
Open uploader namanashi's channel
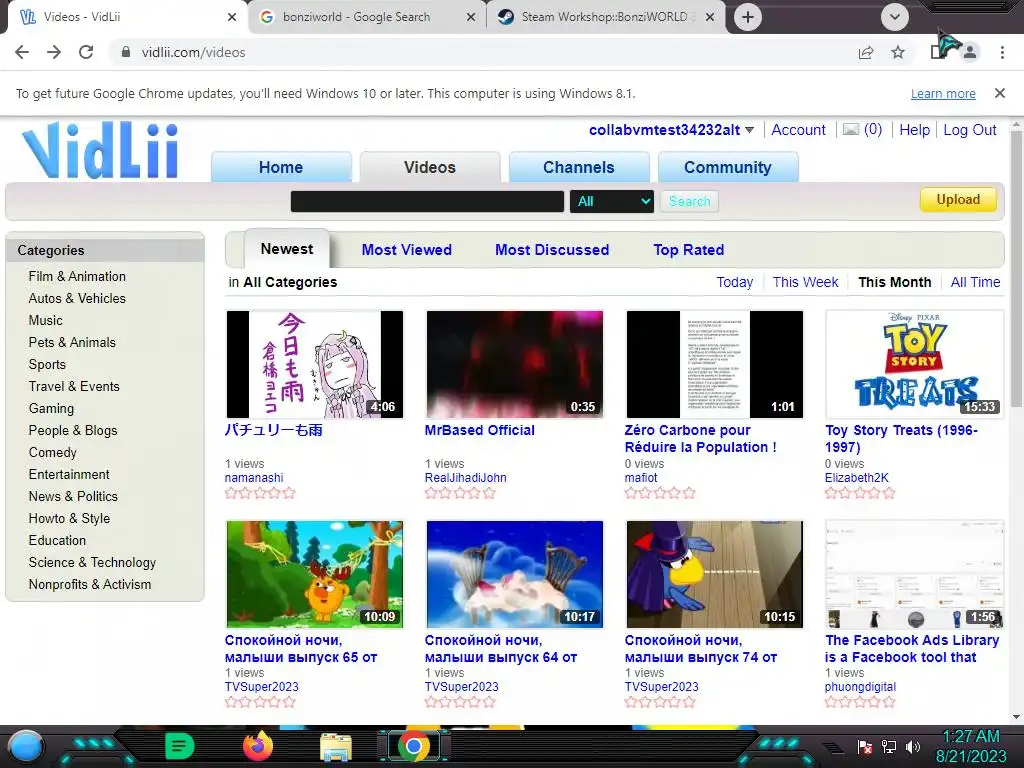click(x=254, y=477)
